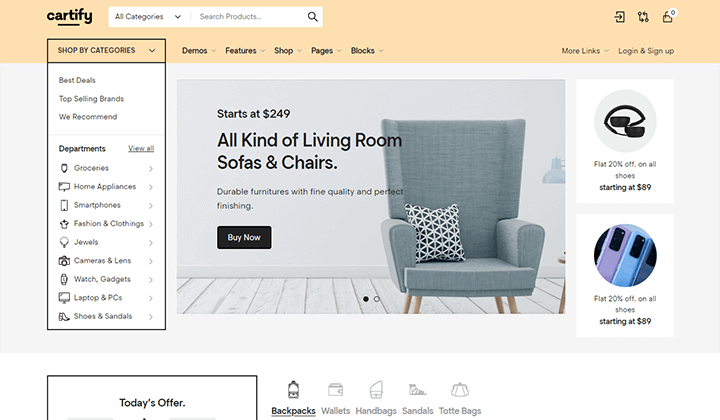Open Top Selling Brands link
Viewport: 720px width, 420px height.
coord(91,99)
